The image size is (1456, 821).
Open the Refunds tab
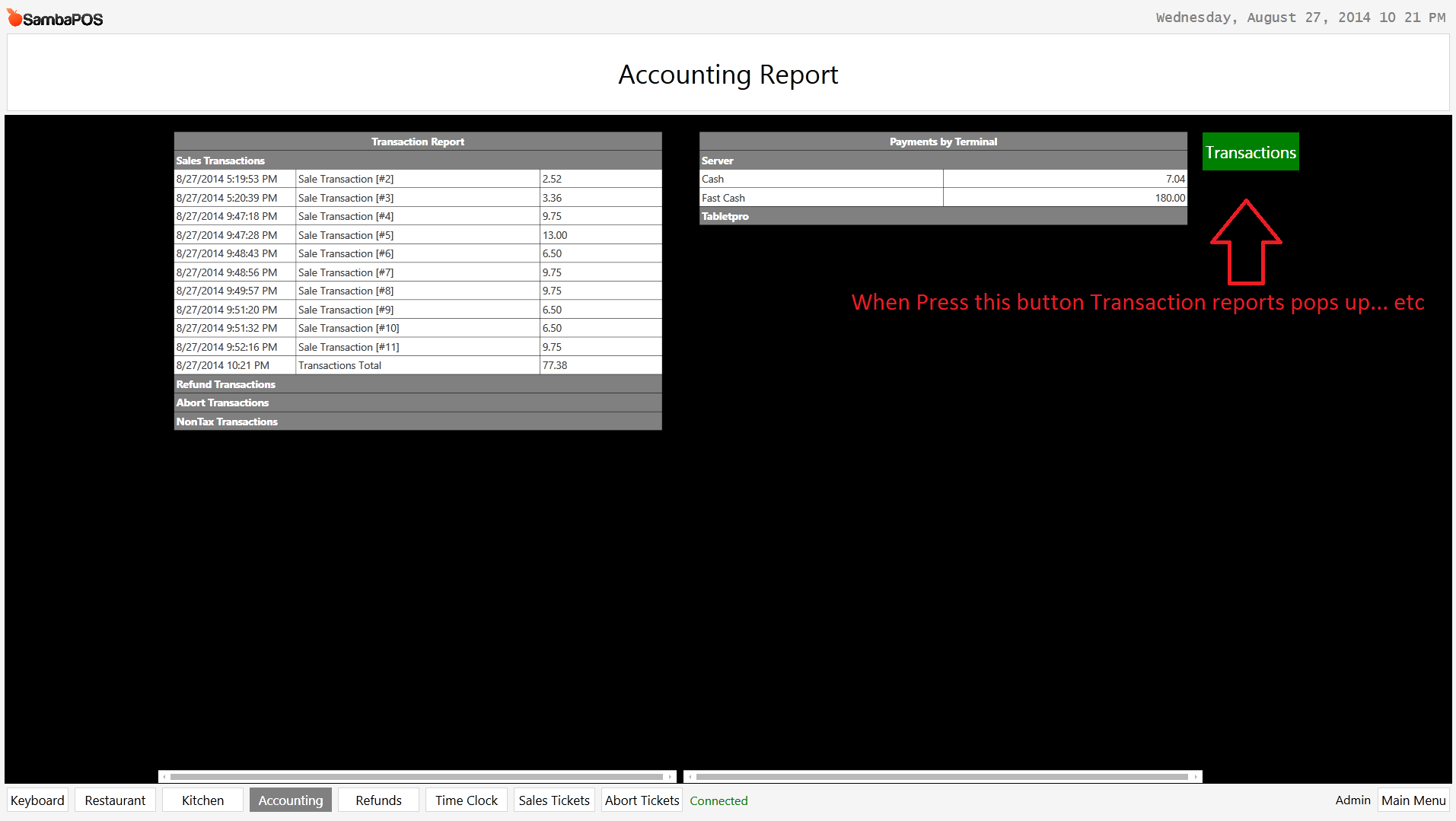(x=378, y=800)
